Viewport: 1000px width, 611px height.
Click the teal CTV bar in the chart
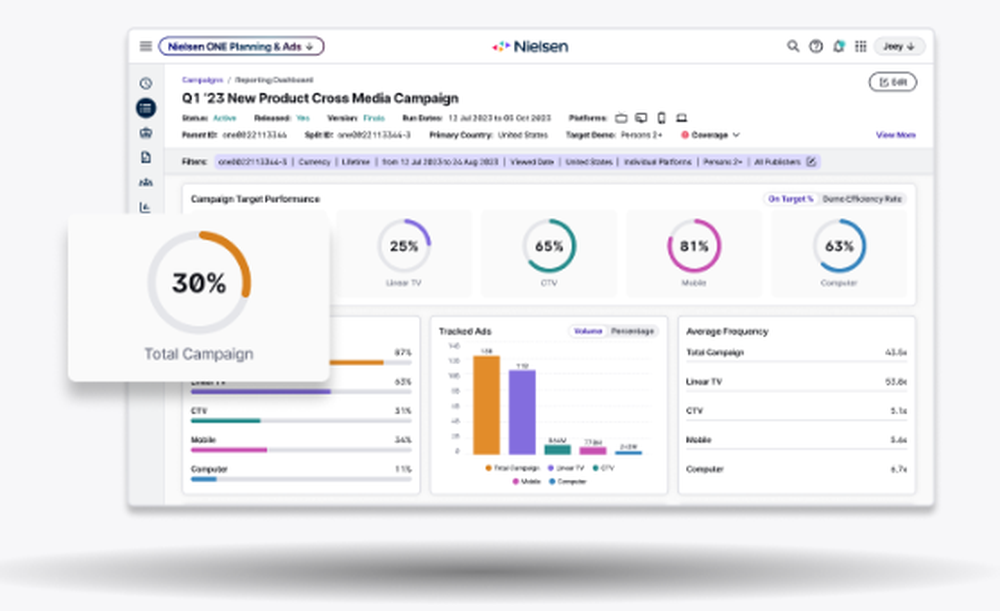coord(557,450)
